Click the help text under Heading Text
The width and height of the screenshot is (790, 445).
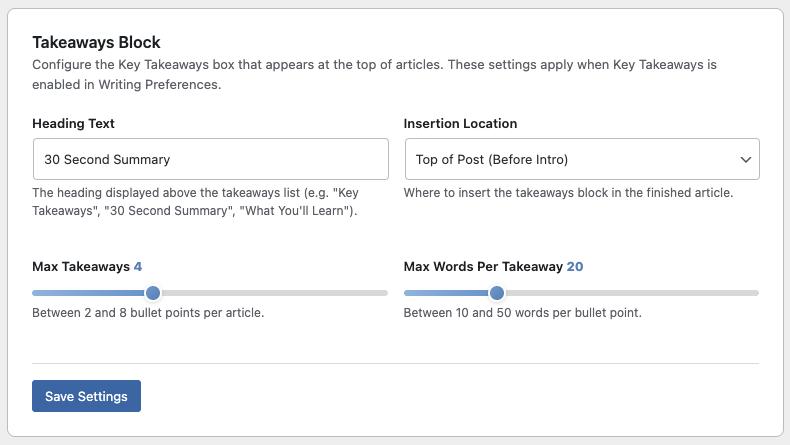(x=195, y=202)
